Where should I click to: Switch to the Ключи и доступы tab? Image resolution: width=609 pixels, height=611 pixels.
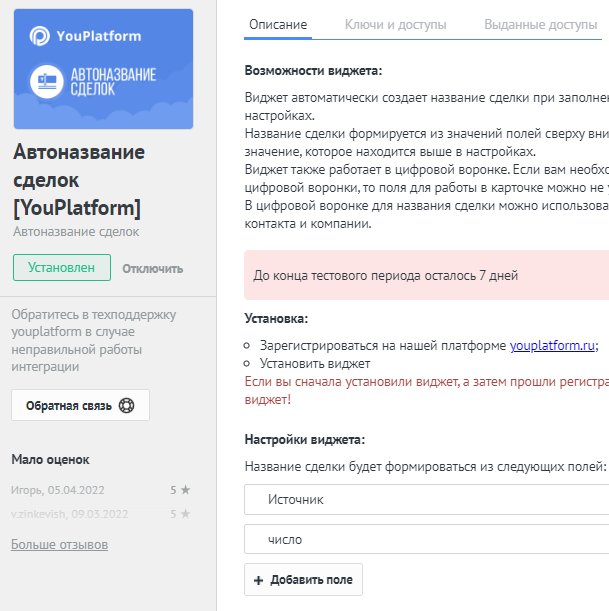395,25
